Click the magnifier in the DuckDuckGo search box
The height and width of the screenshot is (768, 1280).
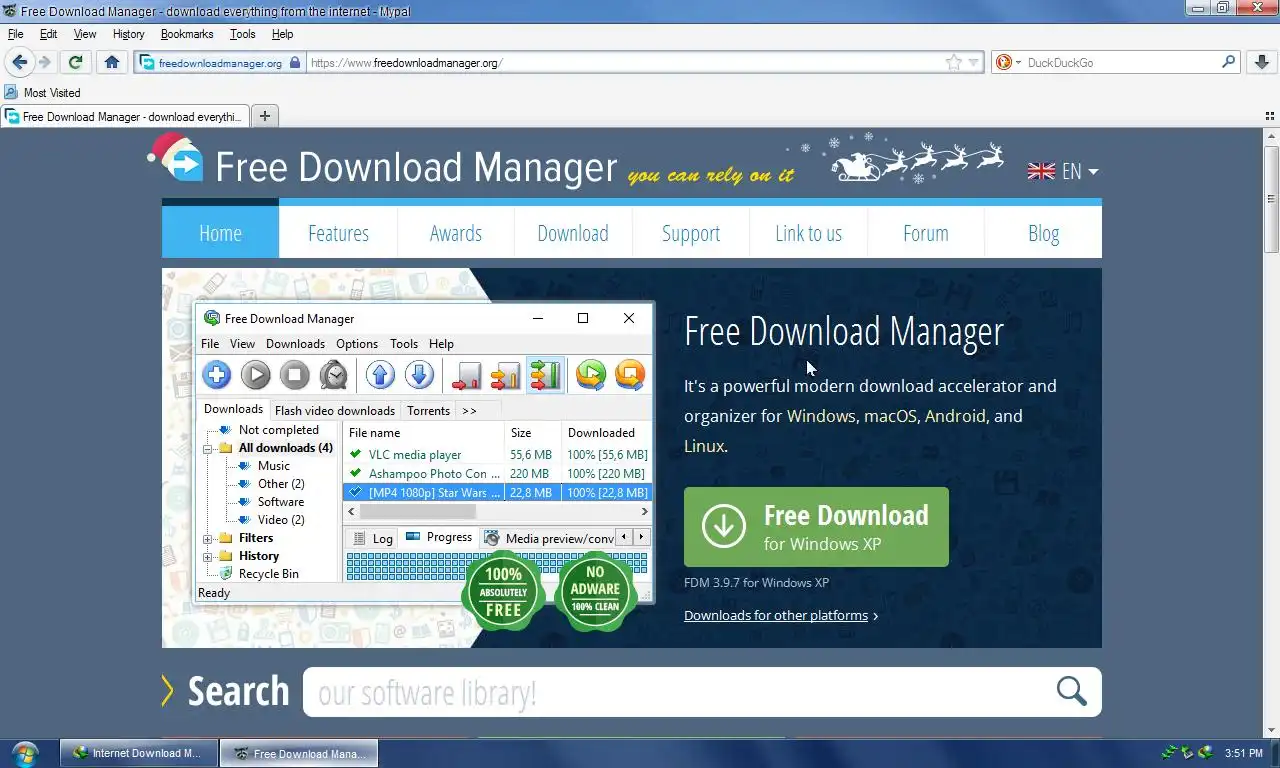coord(1229,62)
